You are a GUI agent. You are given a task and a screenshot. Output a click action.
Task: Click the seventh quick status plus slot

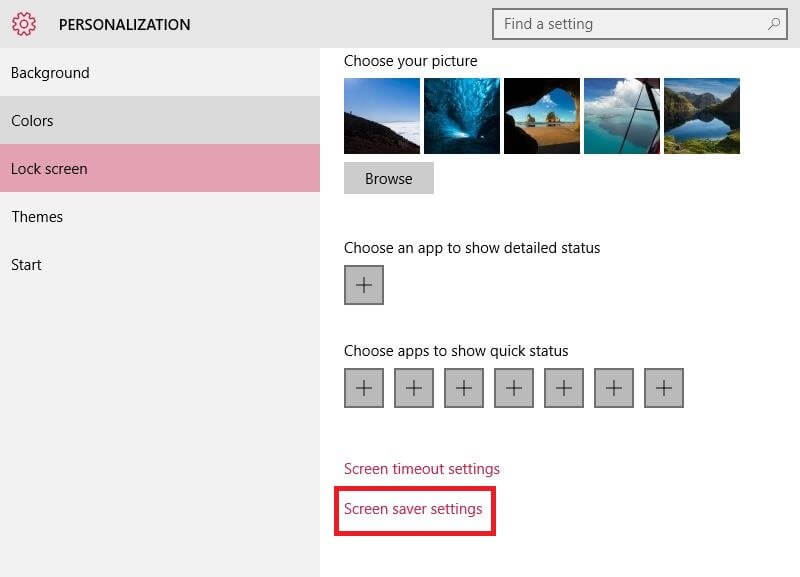coord(664,388)
